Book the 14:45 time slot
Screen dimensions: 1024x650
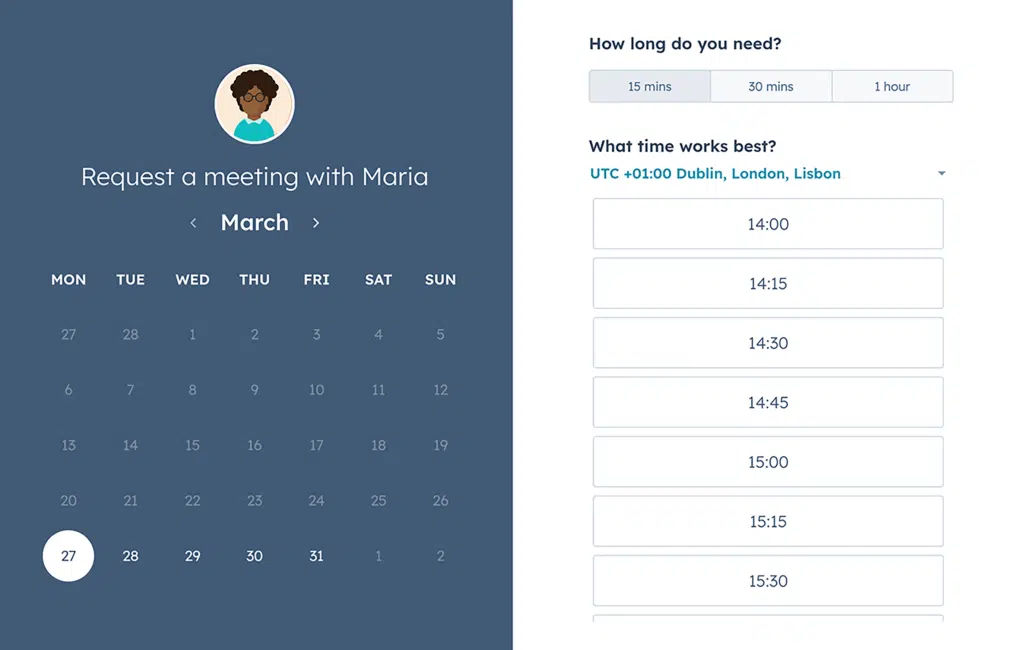[768, 403]
